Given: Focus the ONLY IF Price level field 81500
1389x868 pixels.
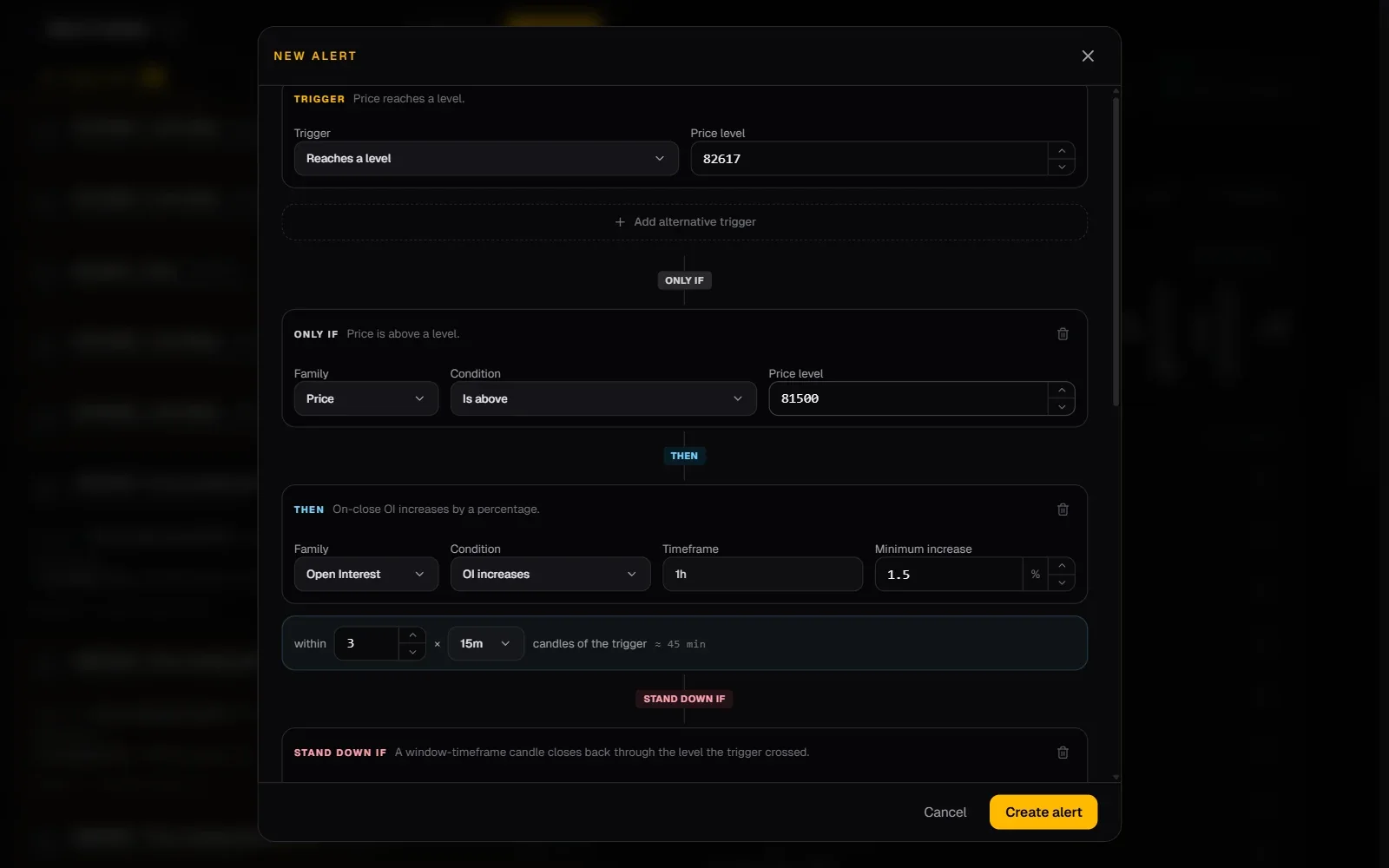Looking at the screenshot, I should coord(908,398).
